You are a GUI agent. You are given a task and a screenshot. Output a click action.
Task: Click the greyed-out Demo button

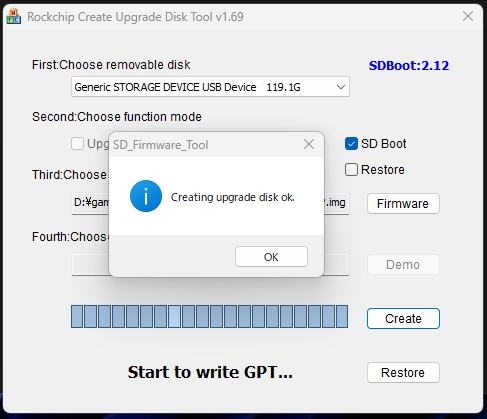click(x=403, y=265)
